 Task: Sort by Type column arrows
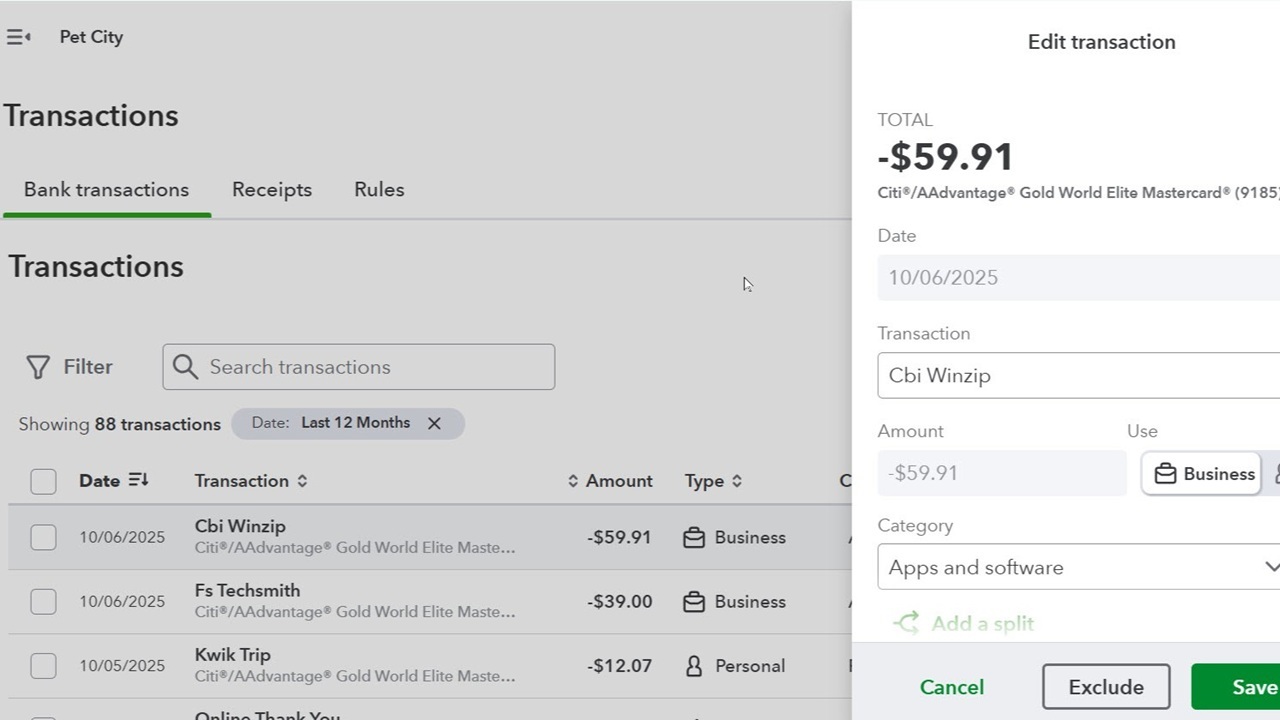[x=737, y=481]
